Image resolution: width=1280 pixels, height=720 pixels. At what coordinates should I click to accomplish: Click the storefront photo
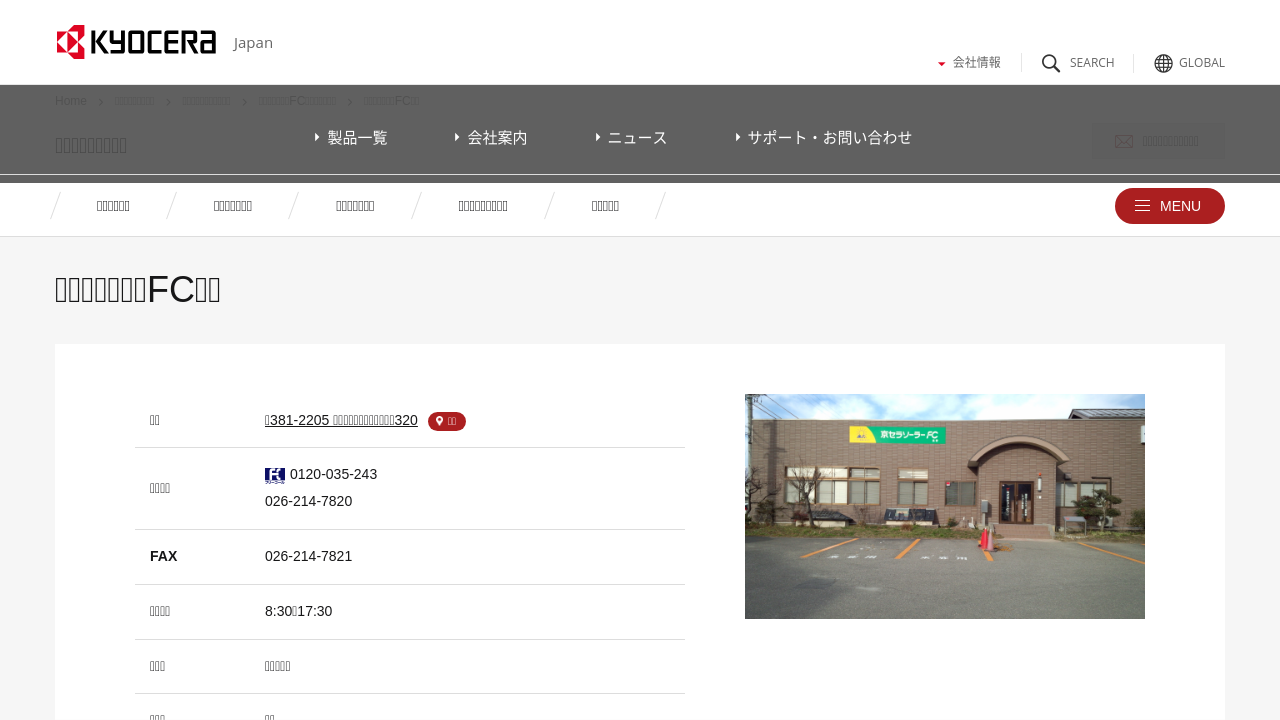tap(944, 506)
